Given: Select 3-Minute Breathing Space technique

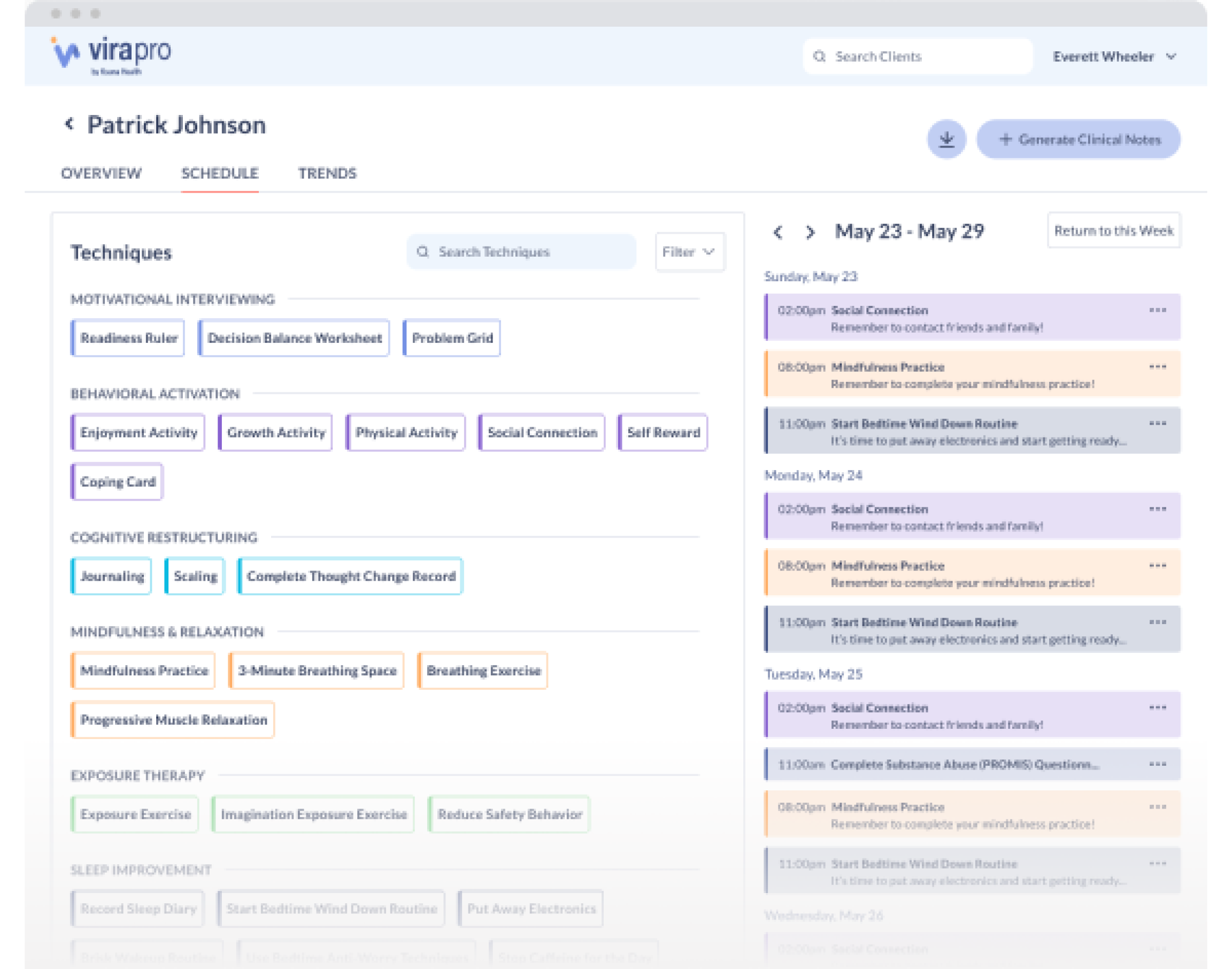Looking at the screenshot, I should click(x=317, y=671).
